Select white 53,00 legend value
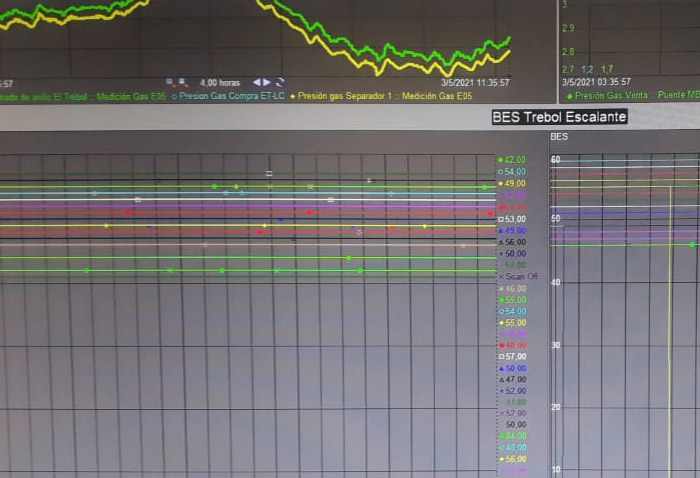 [512, 219]
